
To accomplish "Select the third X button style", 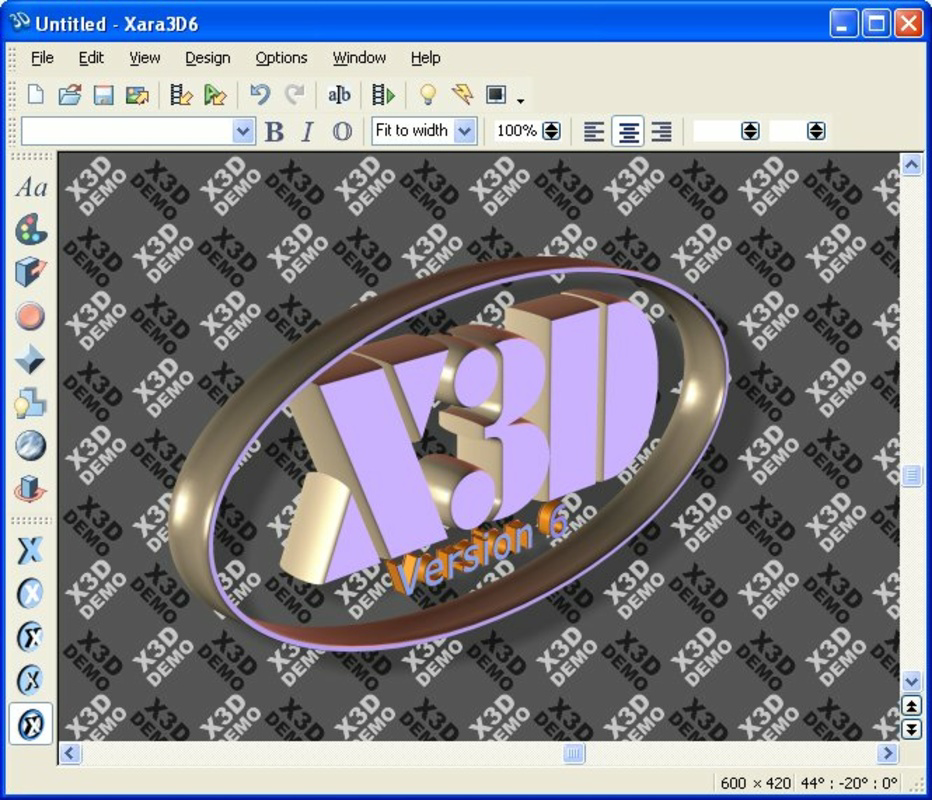I will pos(31,637).
